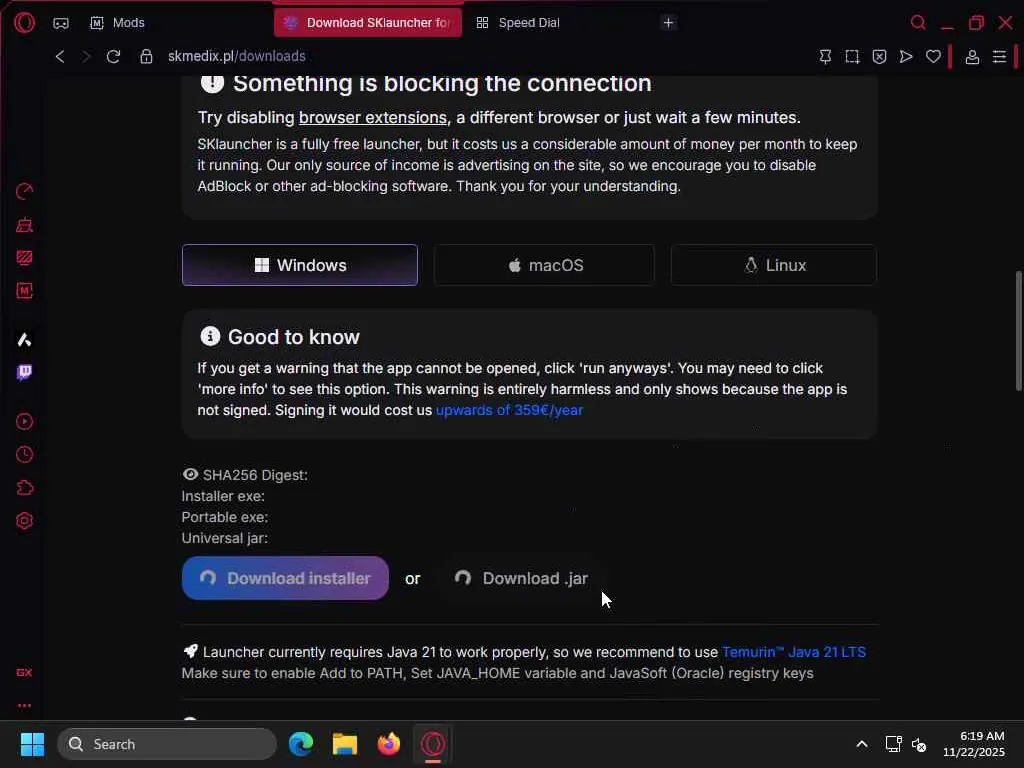
Task: Open the Opera GX menu logo
Action: coord(24,23)
